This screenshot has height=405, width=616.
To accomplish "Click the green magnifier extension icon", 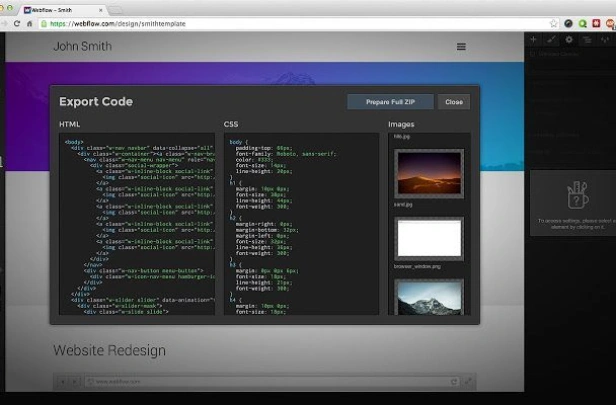I will coord(583,24).
